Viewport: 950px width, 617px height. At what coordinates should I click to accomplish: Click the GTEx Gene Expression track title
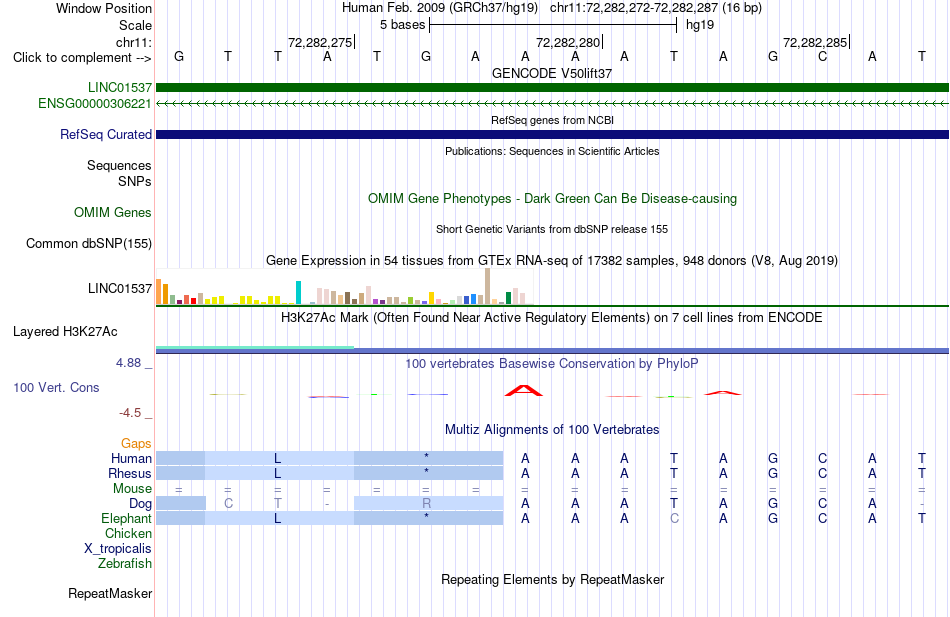click(552, 261)
